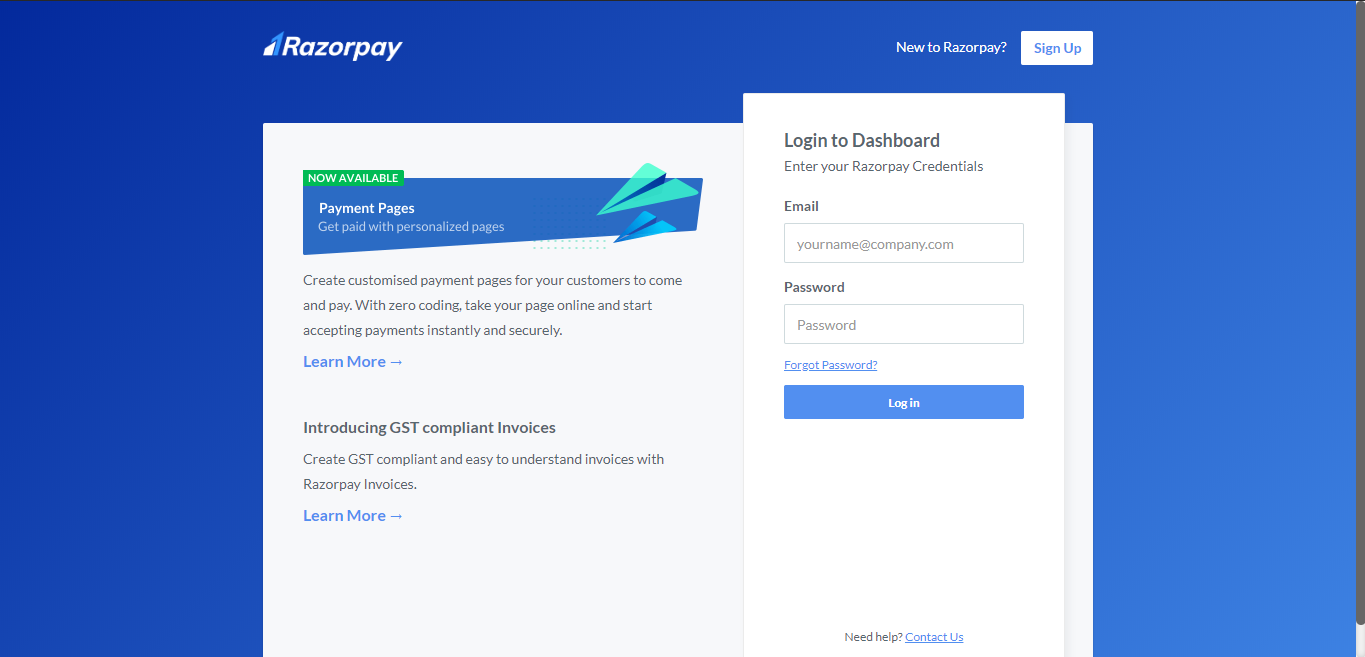Click the Email field label
The image size is (1365, 657).
(801, 206)
